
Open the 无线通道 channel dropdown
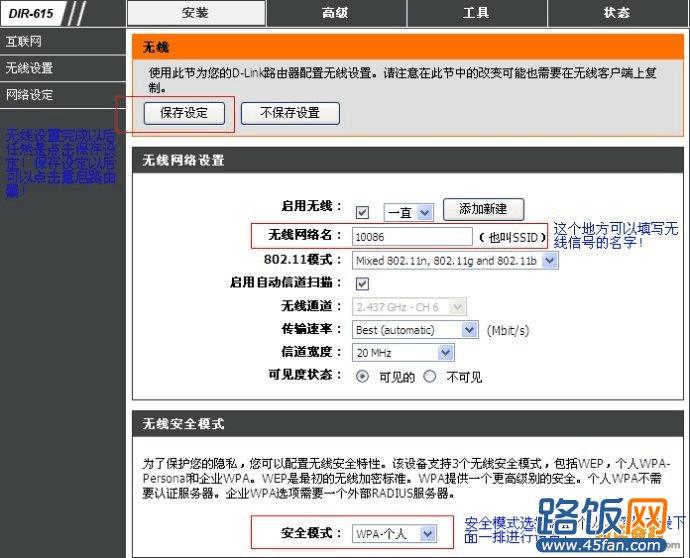click(x=409, y=307)
